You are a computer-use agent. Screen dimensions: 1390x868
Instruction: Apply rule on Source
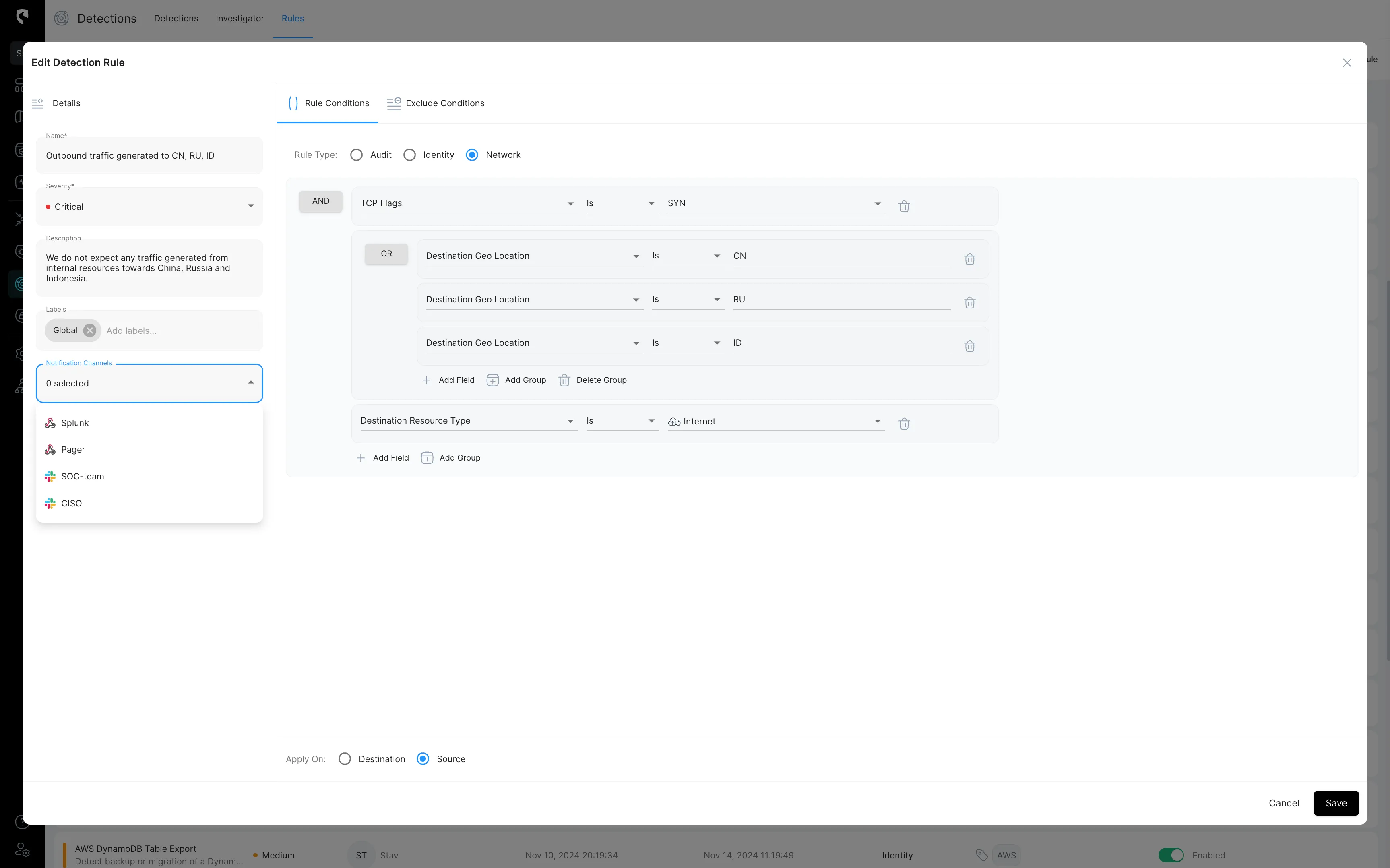coord(422,759)
